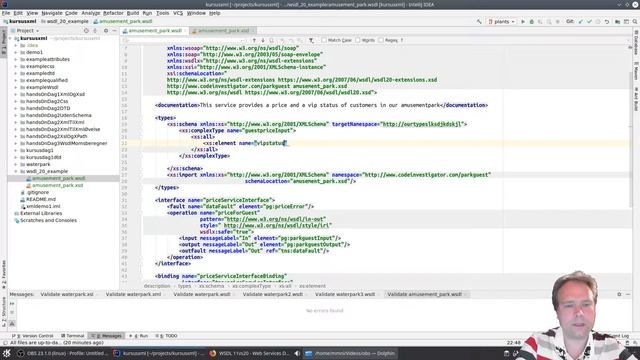Click the Build project hammer icon
This screenshot has width=640, height=360.
tap(479, 21)
